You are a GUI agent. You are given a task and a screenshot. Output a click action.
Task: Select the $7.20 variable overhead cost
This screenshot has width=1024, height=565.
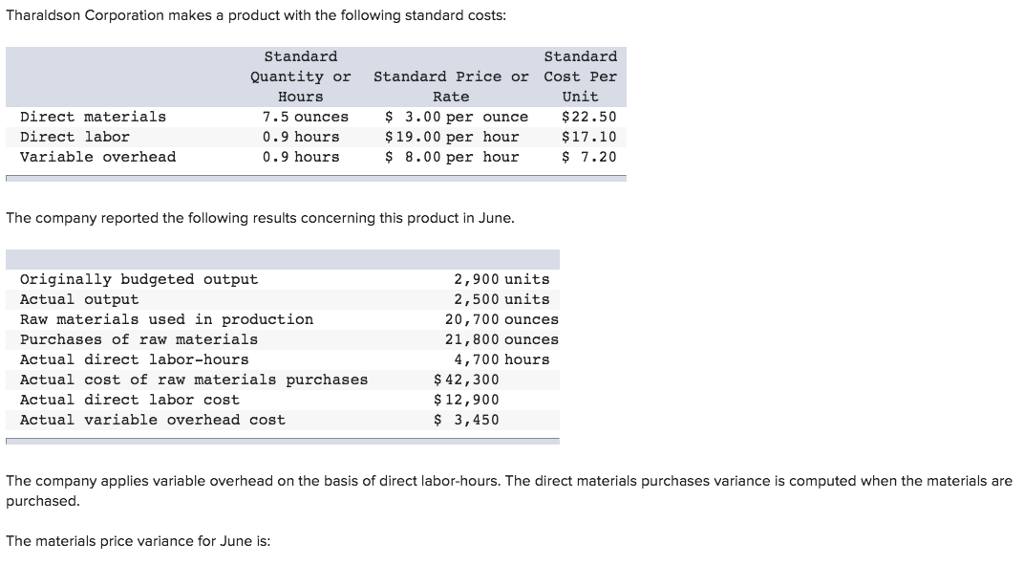click(x=588, y=157)
